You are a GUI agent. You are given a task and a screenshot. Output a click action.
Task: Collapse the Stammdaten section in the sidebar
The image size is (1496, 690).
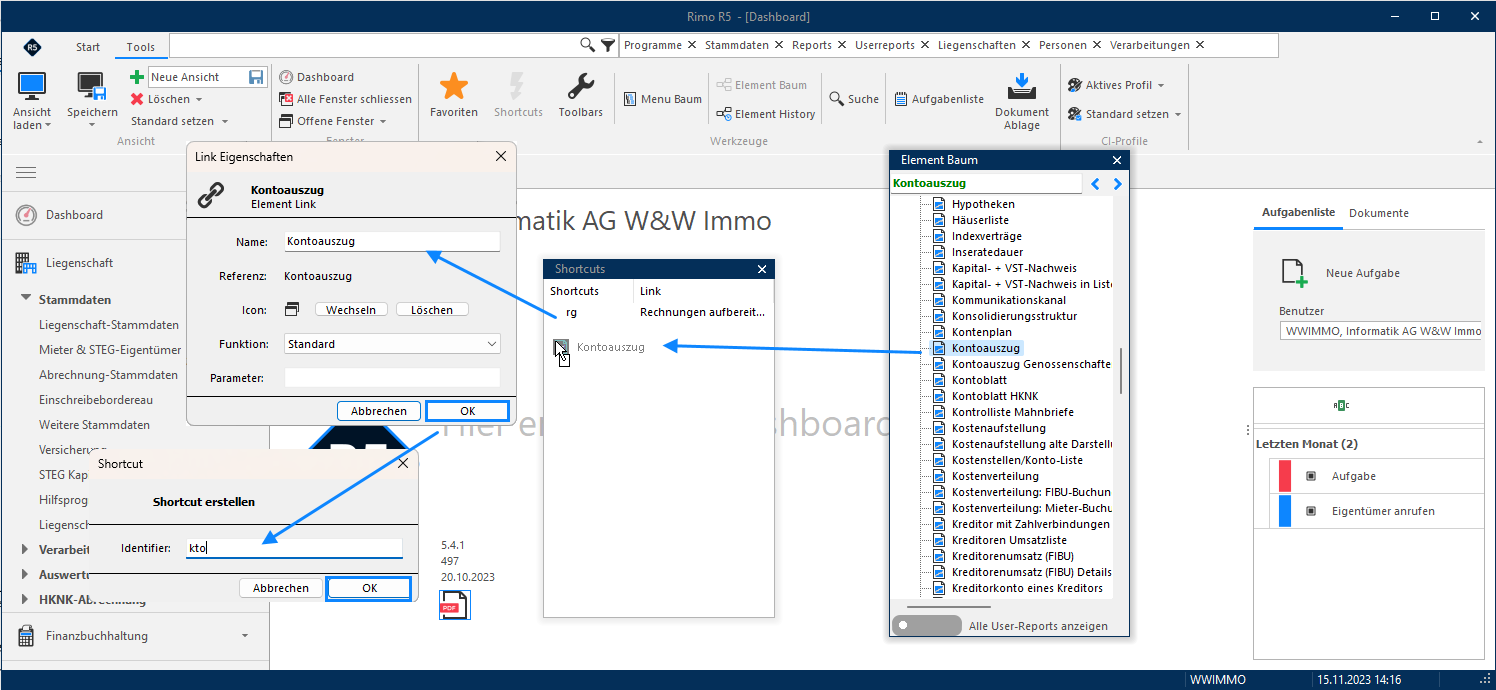click(x=24, y=299)
